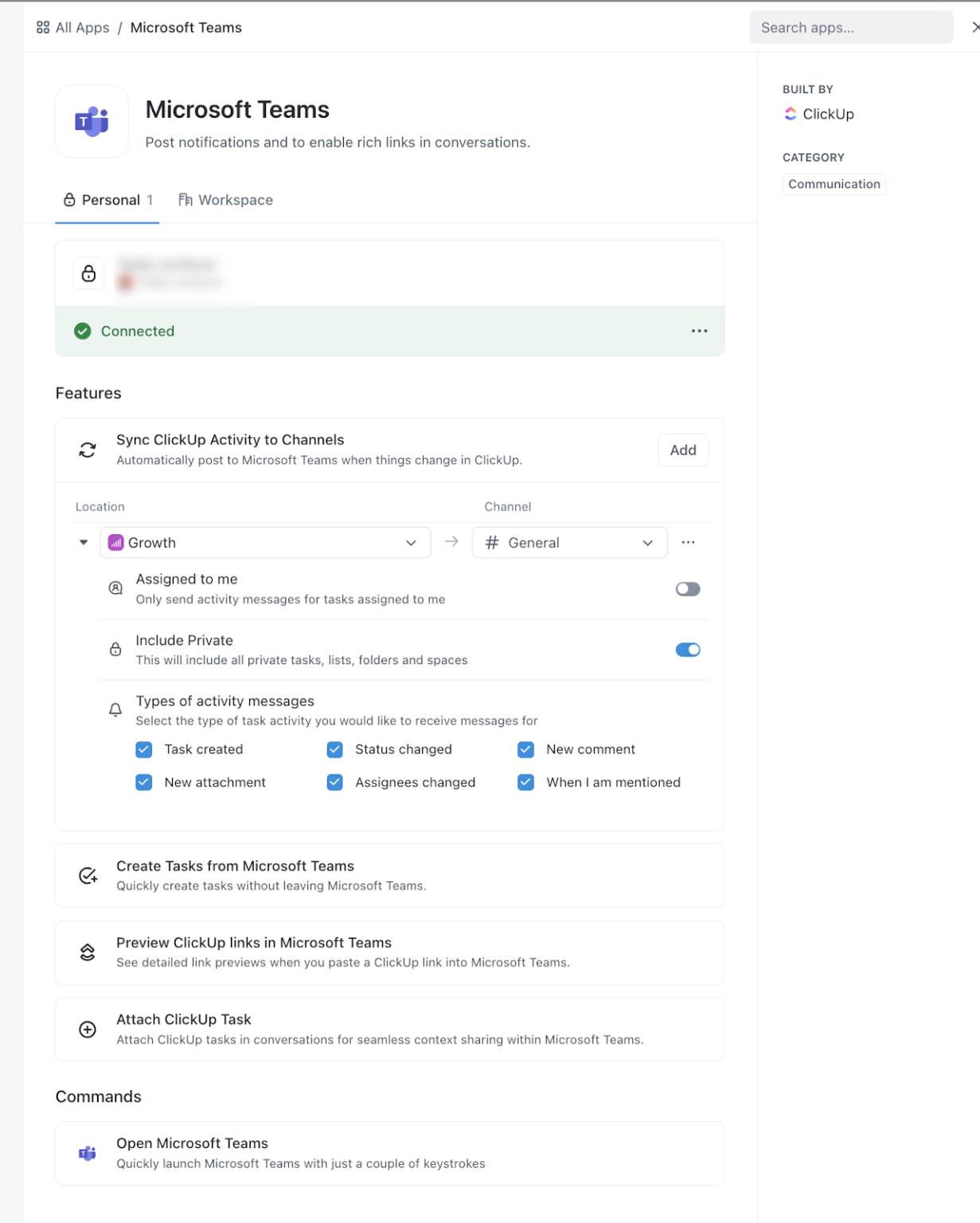Click the Create Tasks from Microsoft Teams icon
Screen dimensions: 980x1223
tap(88, 875)
